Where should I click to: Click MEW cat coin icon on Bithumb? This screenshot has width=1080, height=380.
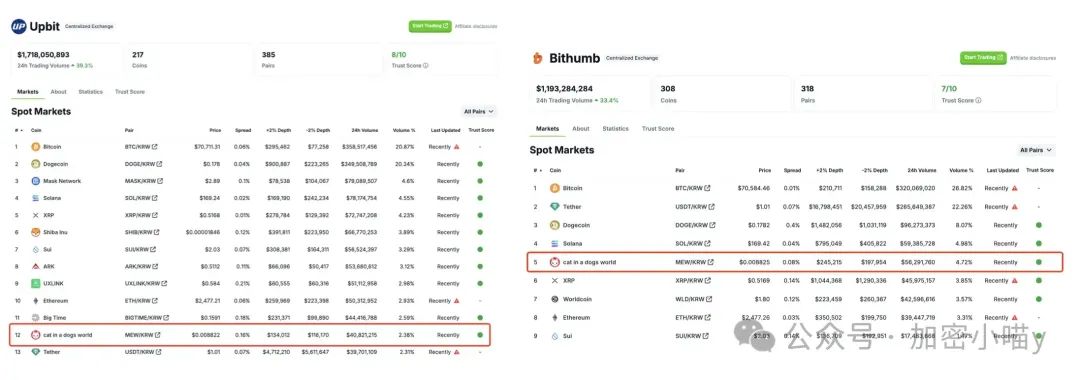(555, 262)
